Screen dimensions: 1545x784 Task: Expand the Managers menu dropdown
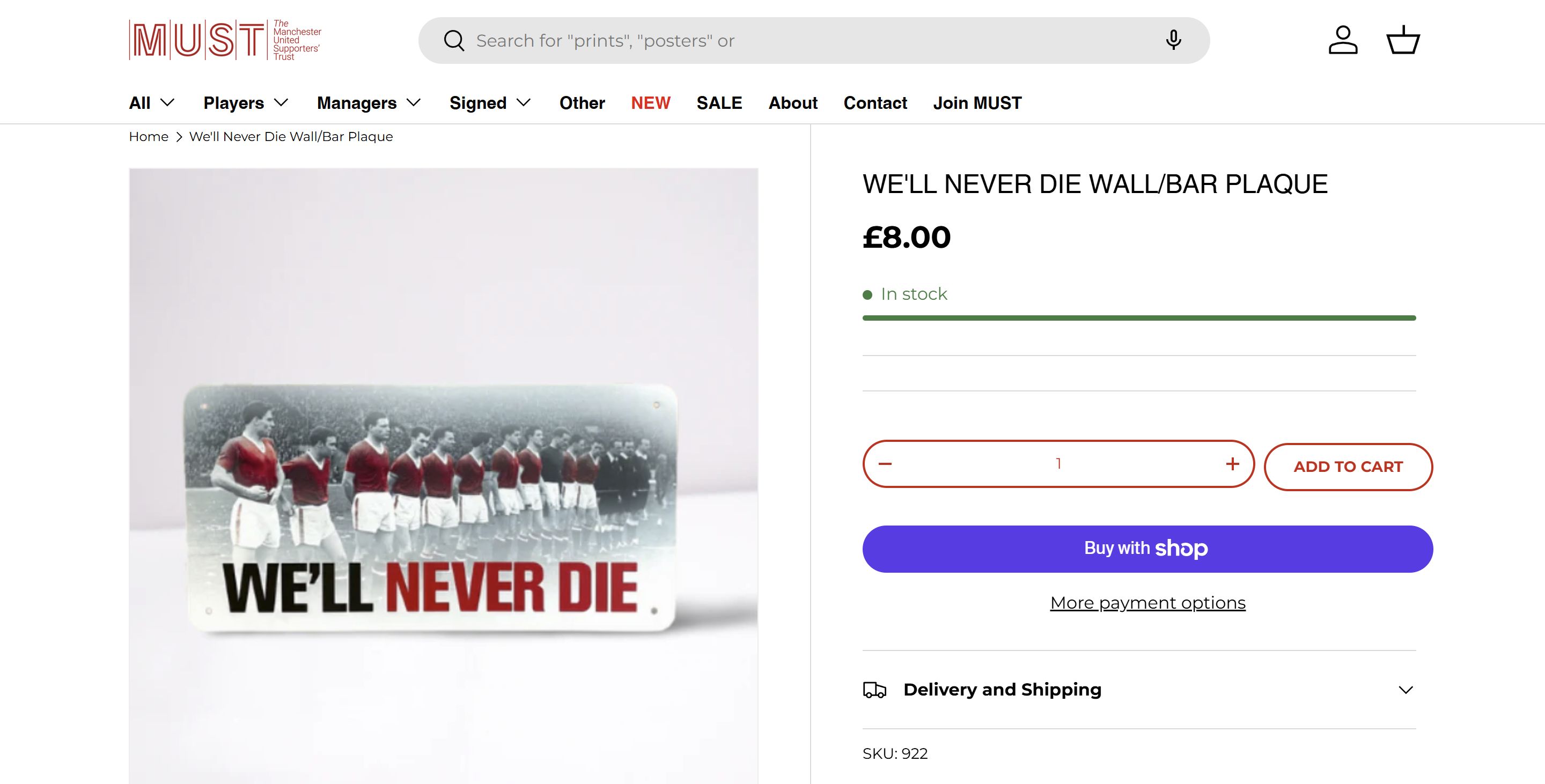pos(369,103)
